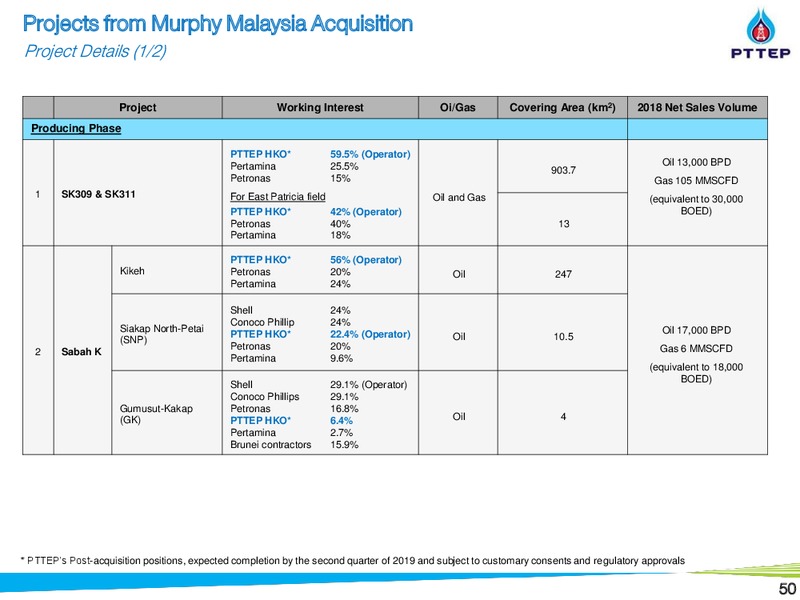Click 'Gas 105 MMSCFD' sales volume
This screenshot has width=800, height=600.
coord(696,181)
